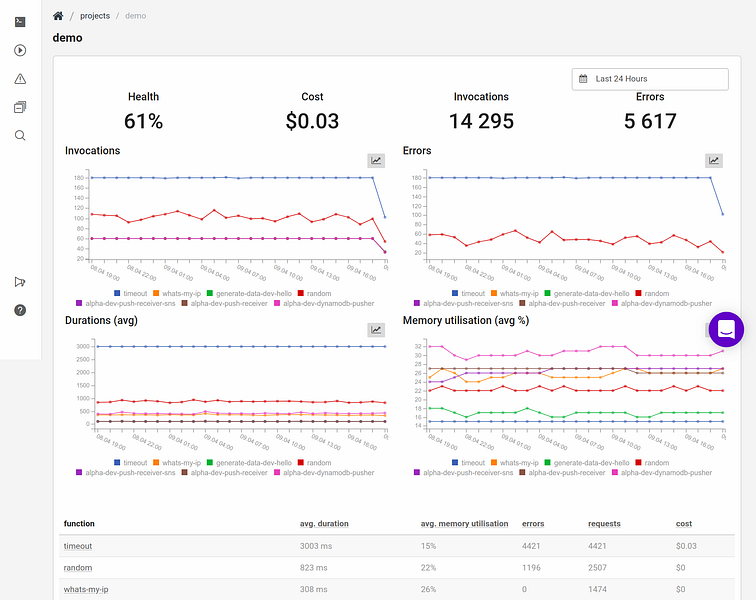This screenshot has height=600, width=756.
Task: Open the search magnifier icon in sidebar
Action: 20,136
